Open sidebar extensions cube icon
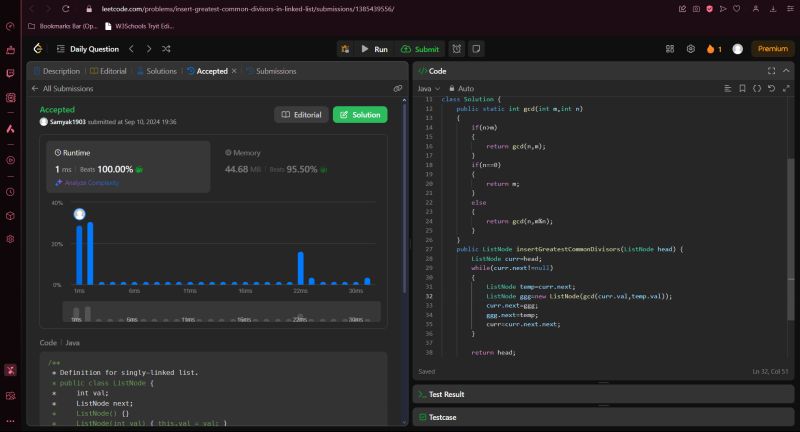The image size is (800, 432). 10,216
